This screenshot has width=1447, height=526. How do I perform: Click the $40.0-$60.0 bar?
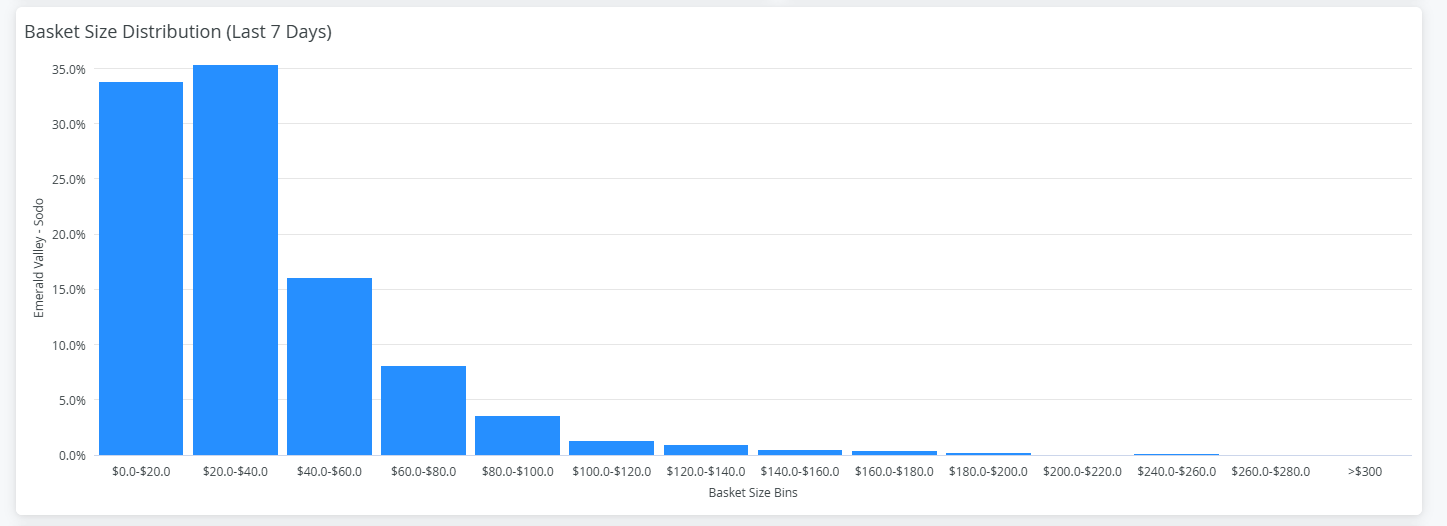point(329,366)
